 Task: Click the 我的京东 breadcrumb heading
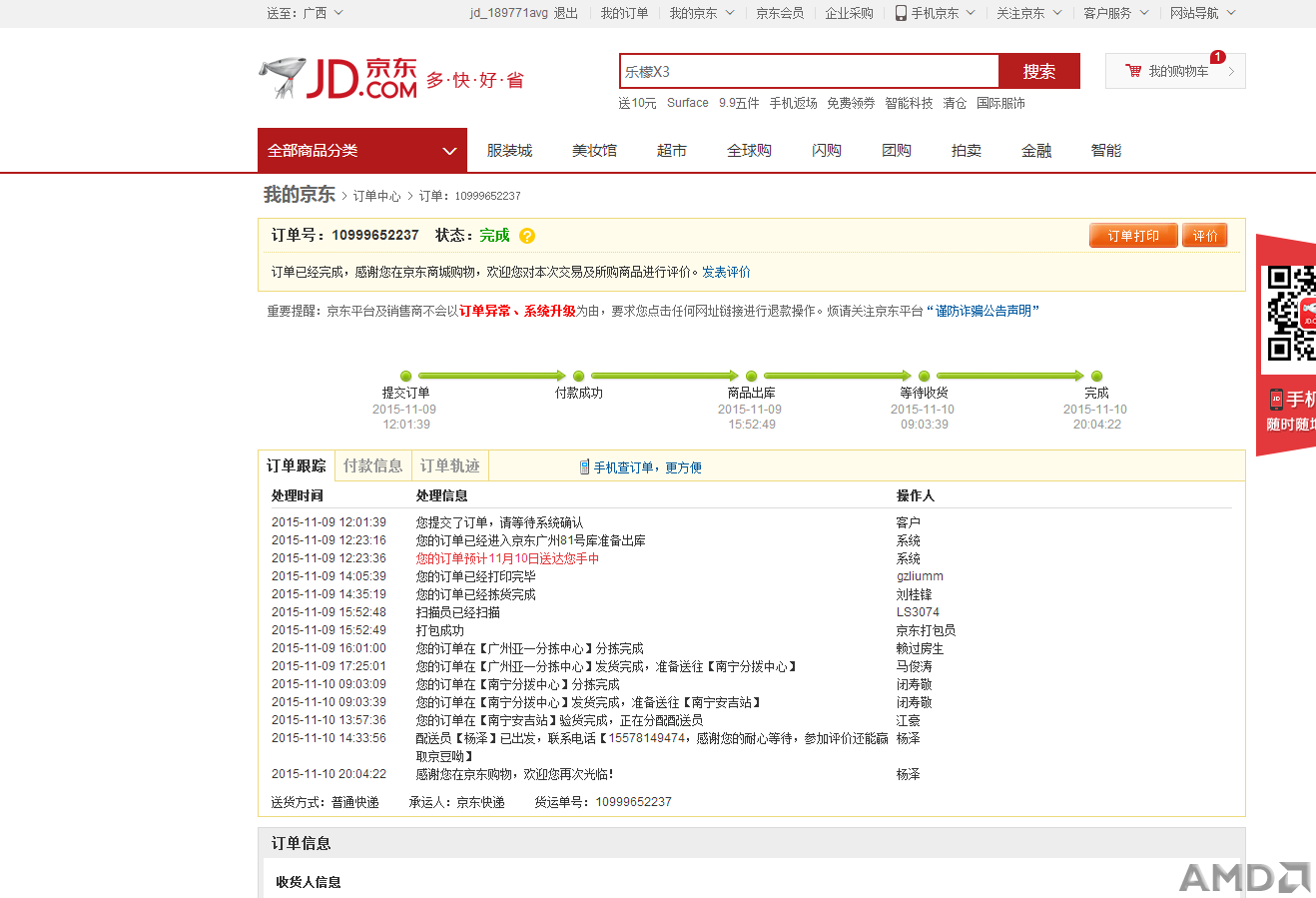click(299, 195)
